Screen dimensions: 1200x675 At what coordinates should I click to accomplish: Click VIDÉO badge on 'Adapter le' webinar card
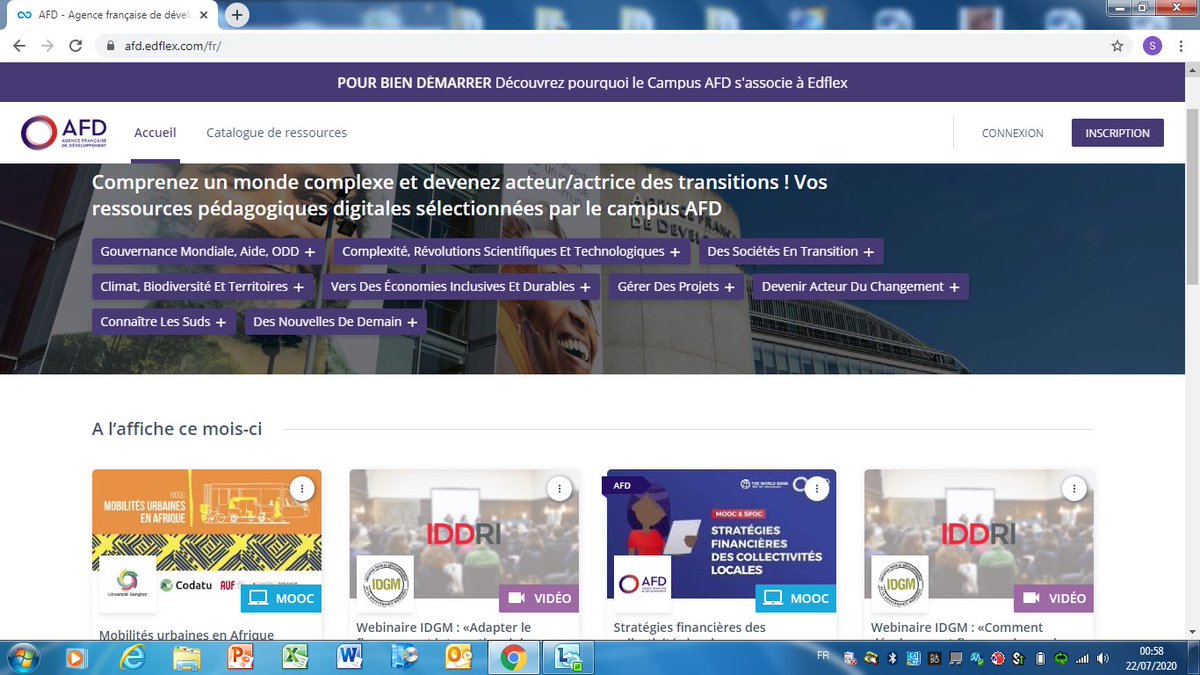[538, 598]
